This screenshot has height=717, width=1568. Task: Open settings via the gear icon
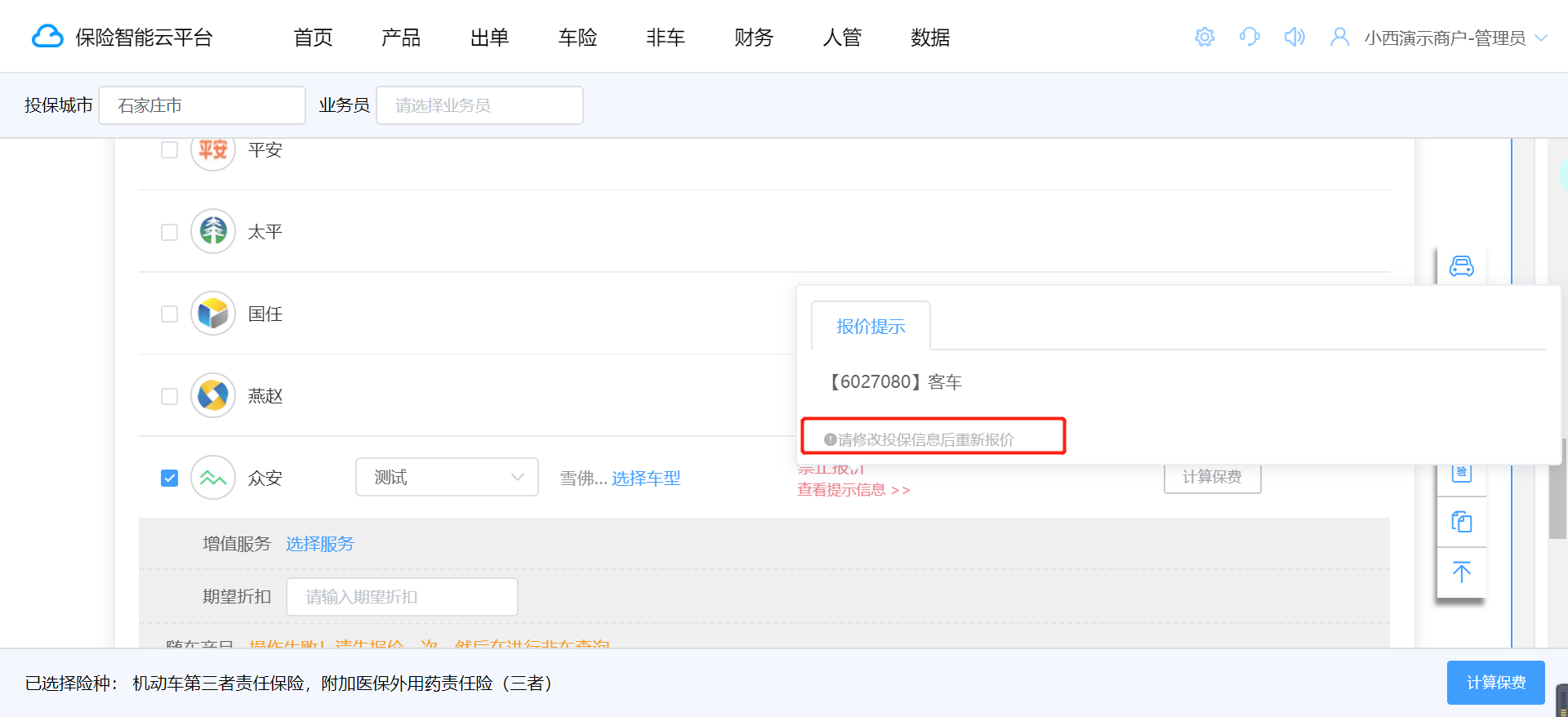(1205, 37)
